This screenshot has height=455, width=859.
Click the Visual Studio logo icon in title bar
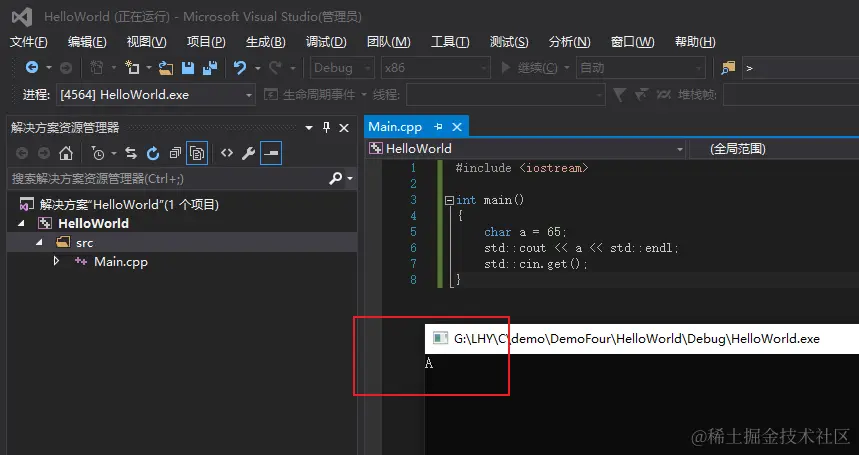pos(21,17)
